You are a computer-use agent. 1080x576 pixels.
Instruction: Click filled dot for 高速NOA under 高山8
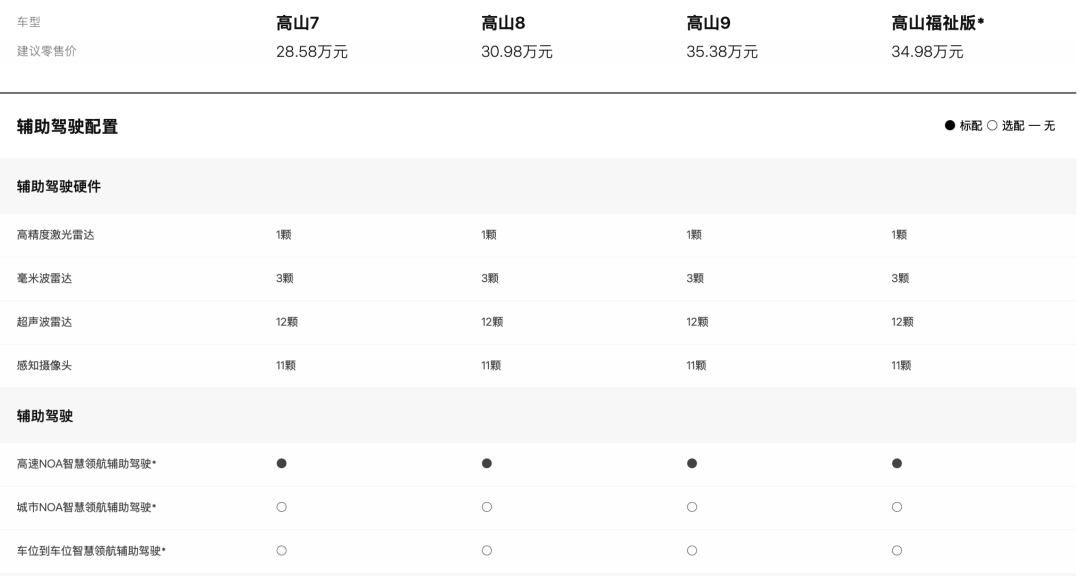pos(487,464)
